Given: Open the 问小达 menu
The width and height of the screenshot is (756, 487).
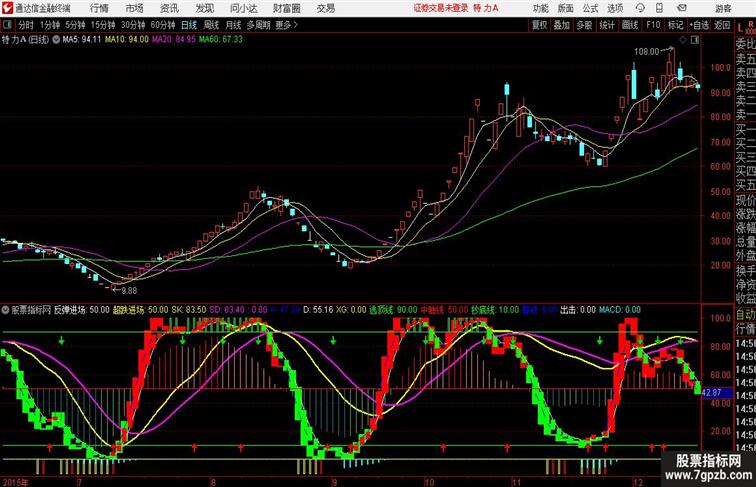Looking at the screenshot, I should (x=243, y=8).
